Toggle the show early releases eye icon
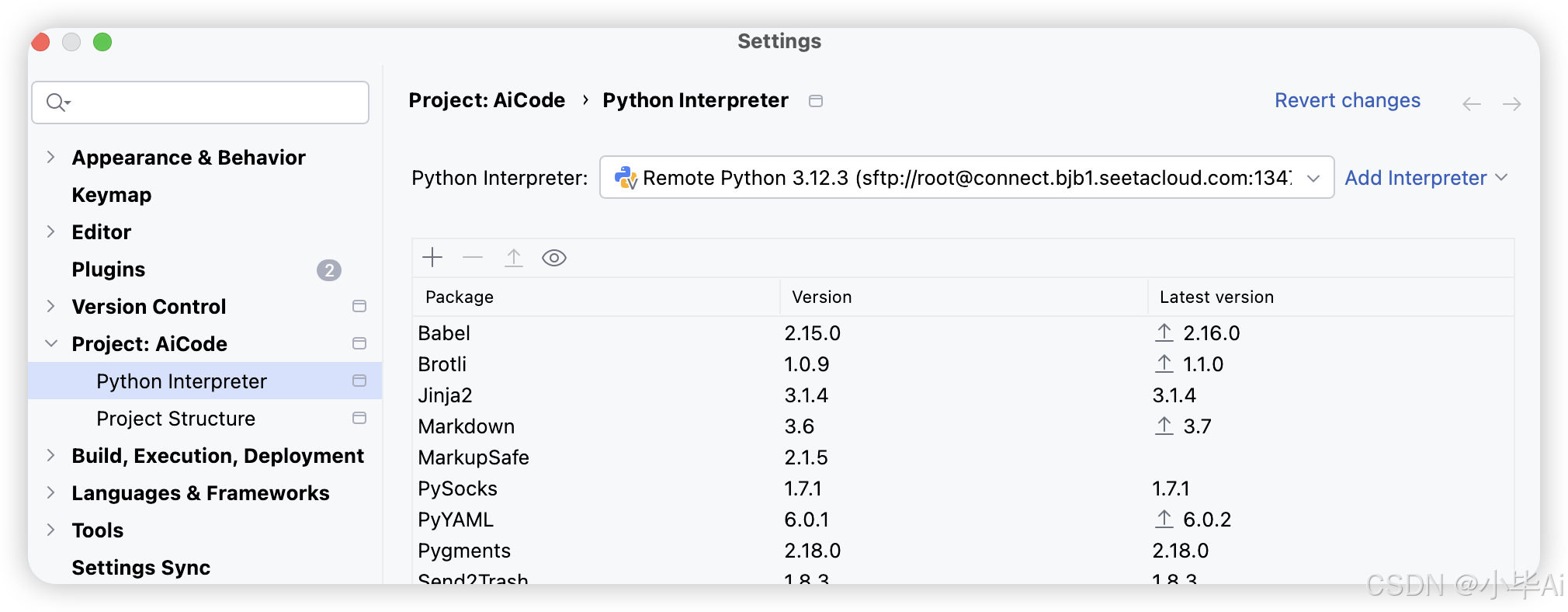The width and height of the screenshot is (1568, 612). (554, 258)
